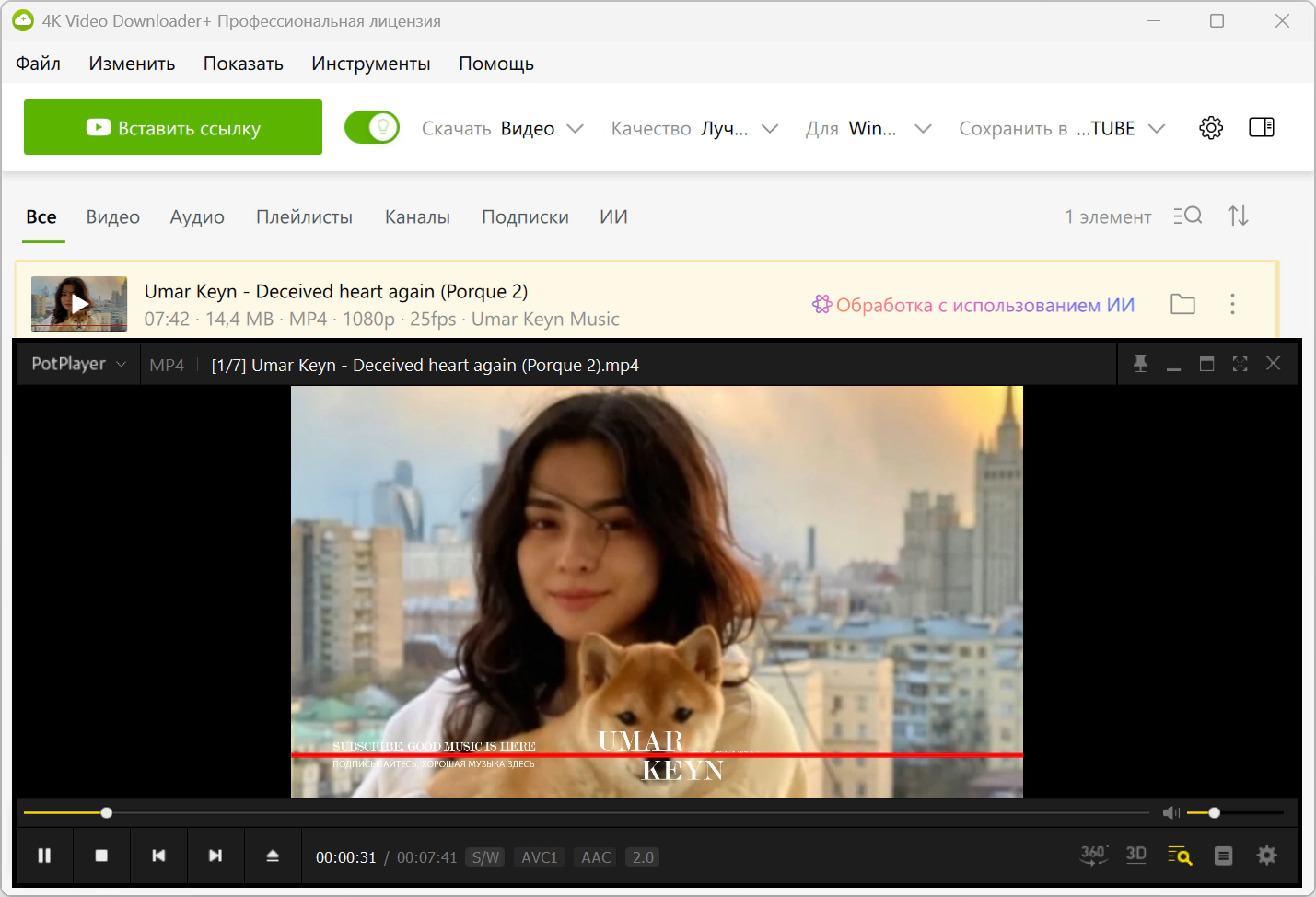Pause playback in PotPlayer
This screenshot has height=897, width=1316.
[x=44, y=856]
